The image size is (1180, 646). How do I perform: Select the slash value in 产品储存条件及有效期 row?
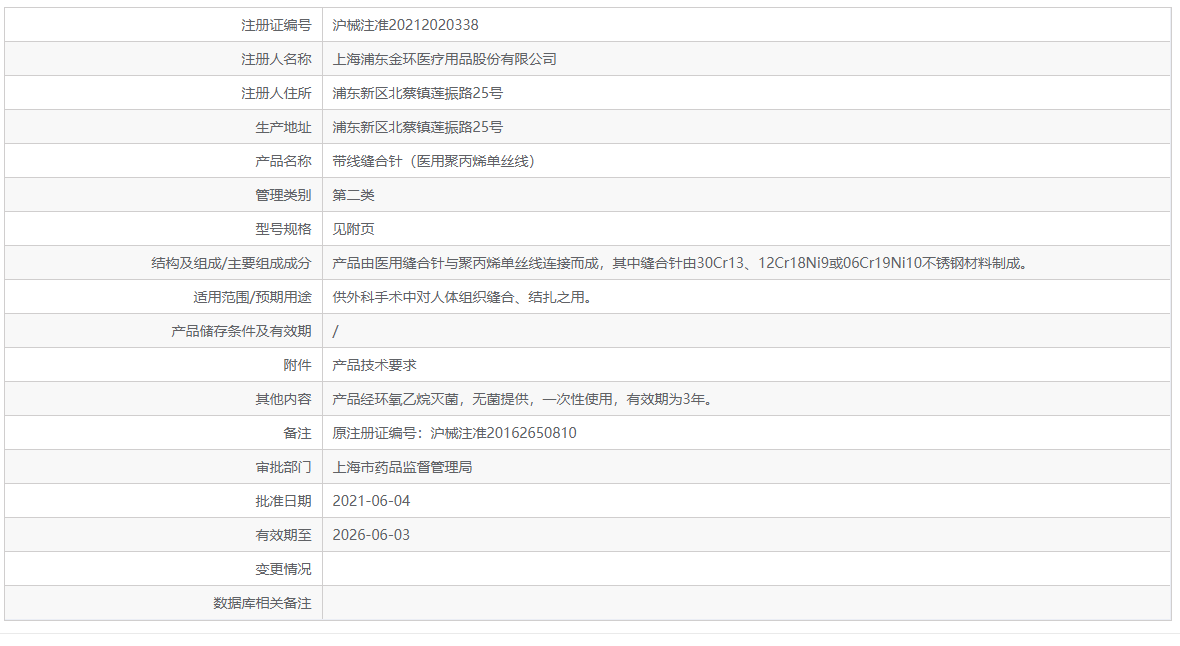coord(336,331)
